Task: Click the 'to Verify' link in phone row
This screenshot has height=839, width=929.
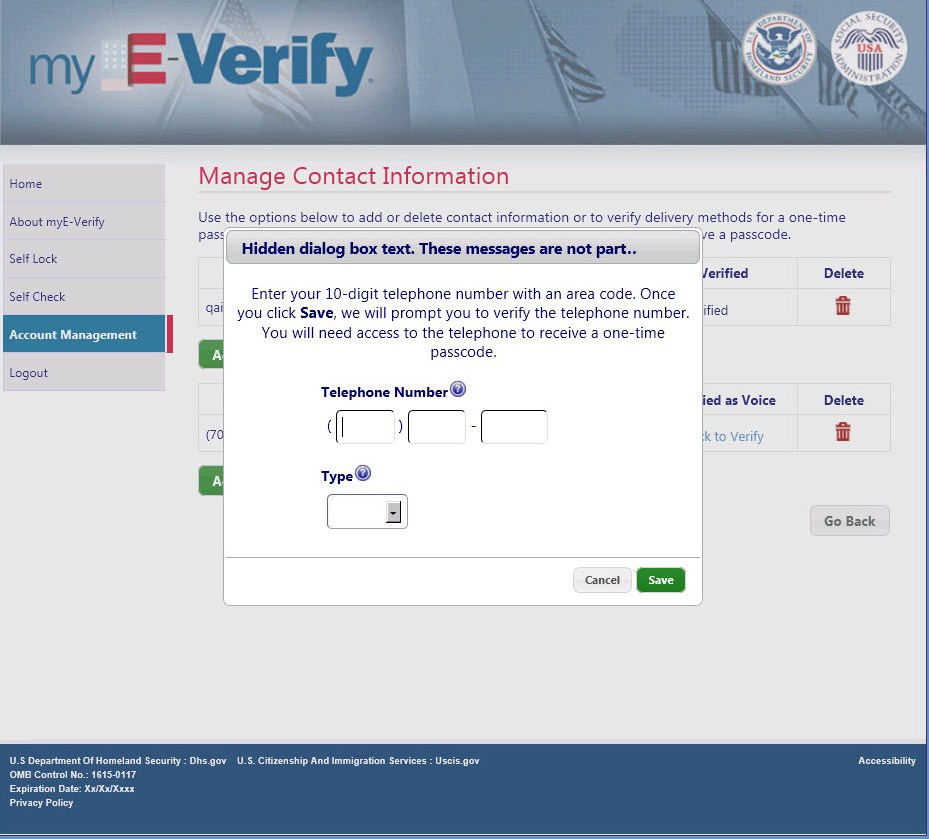Action: (x=732, y=437)
